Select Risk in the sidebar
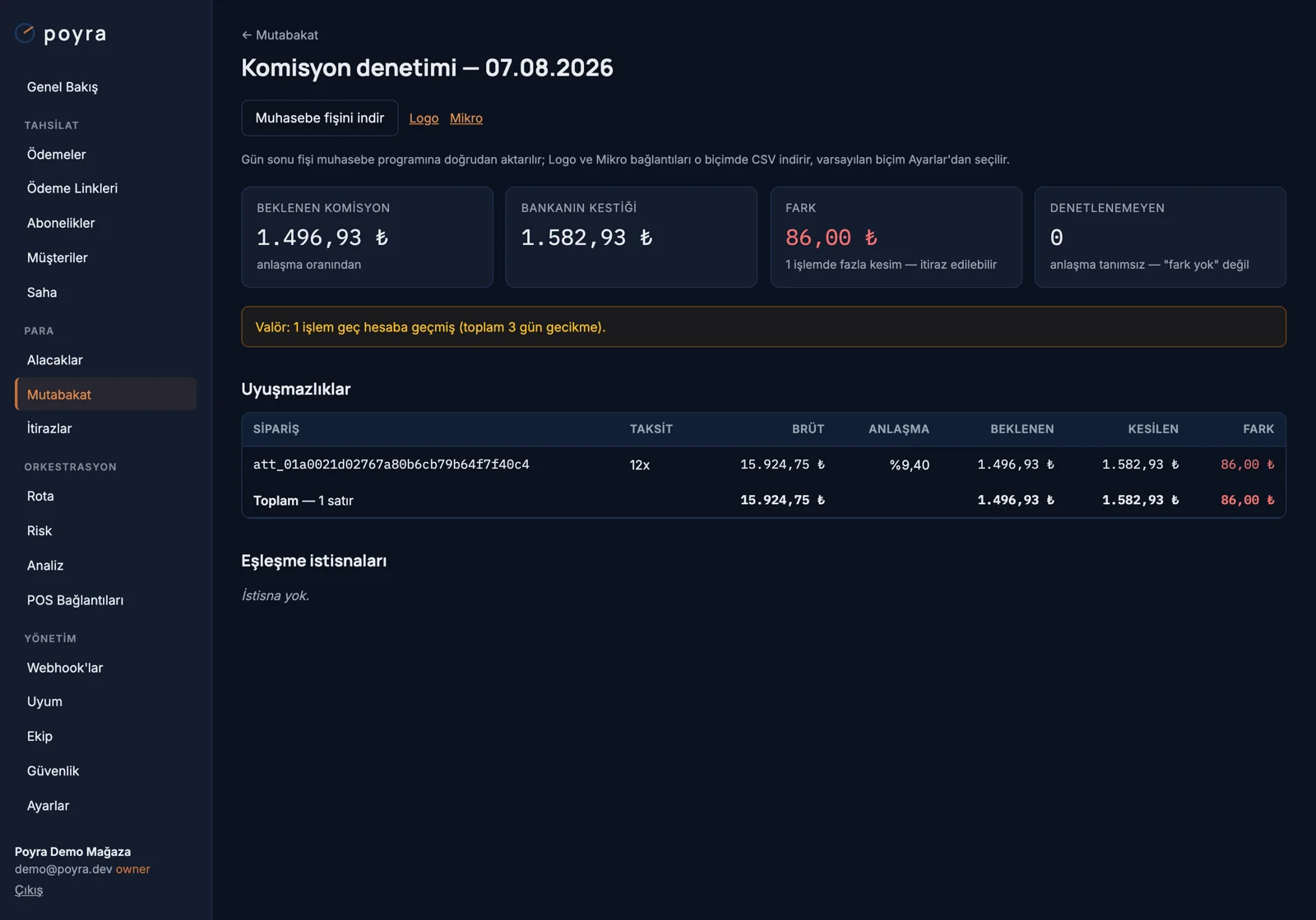The image size is (1316, 920). (105, 530)
